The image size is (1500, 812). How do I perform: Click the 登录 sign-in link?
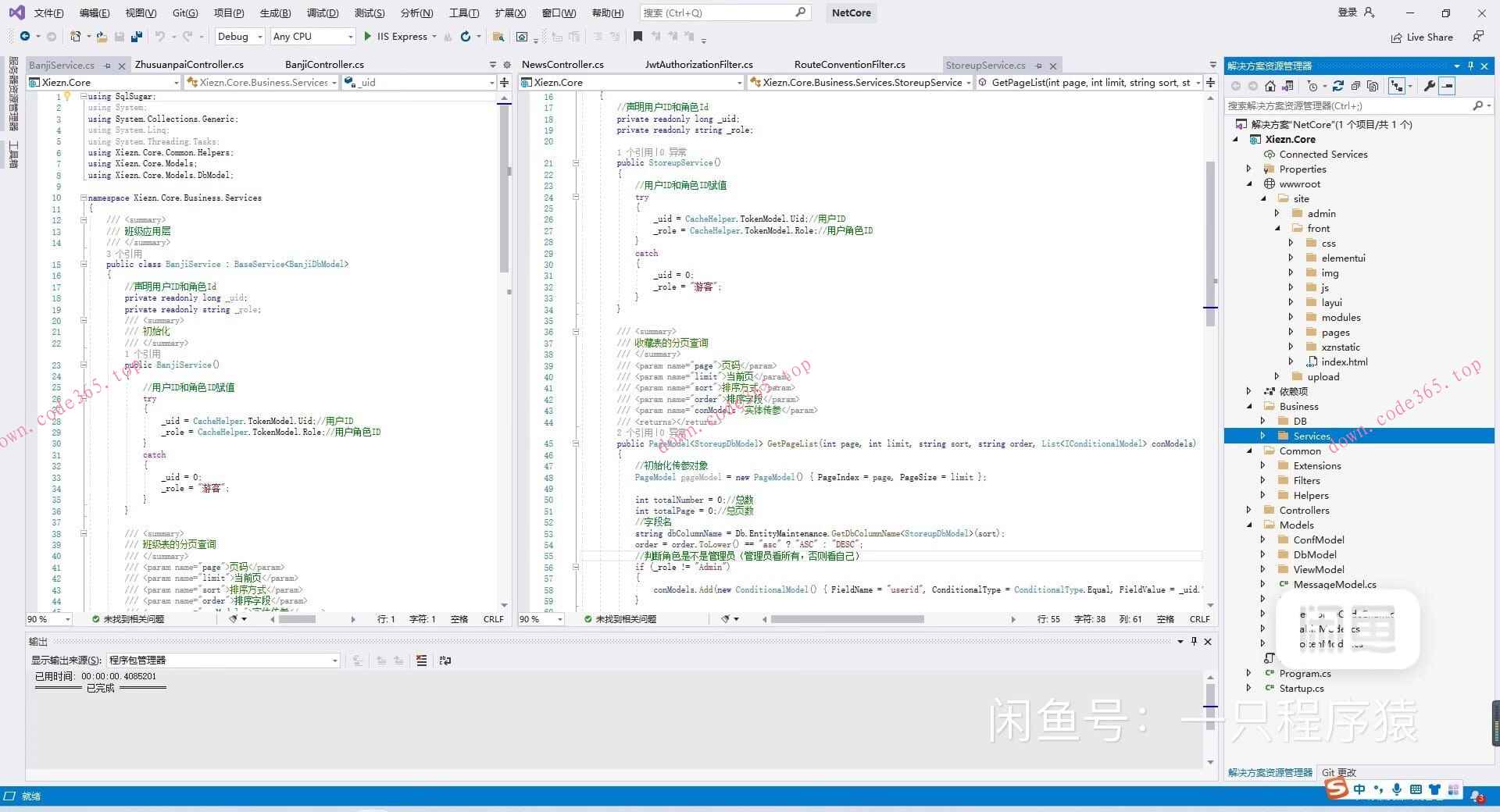[x=1348, y=12]
